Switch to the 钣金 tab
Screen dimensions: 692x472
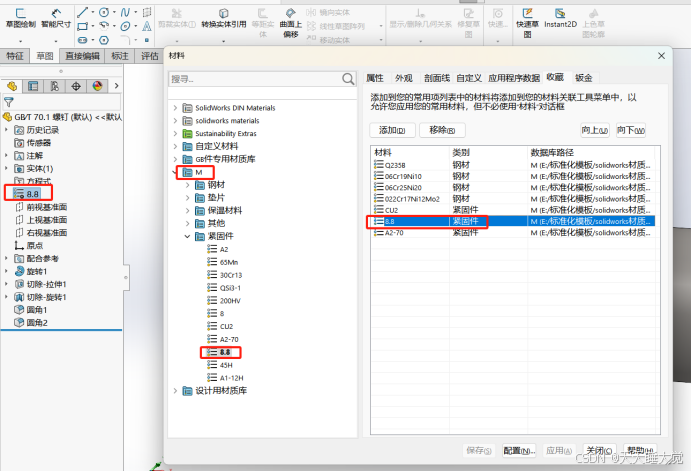(583, 78)
